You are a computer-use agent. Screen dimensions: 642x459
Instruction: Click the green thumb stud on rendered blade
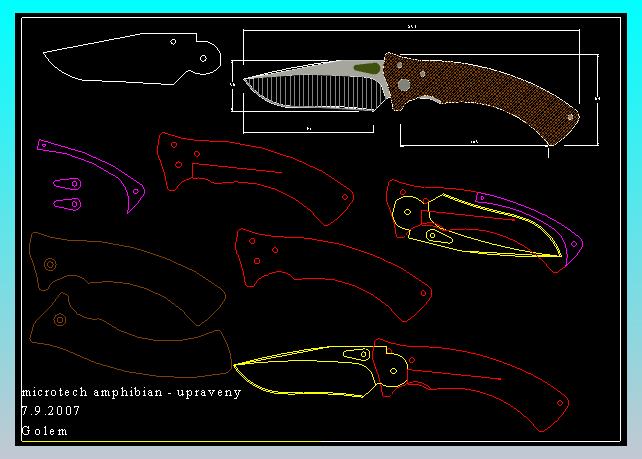point(368,68)
